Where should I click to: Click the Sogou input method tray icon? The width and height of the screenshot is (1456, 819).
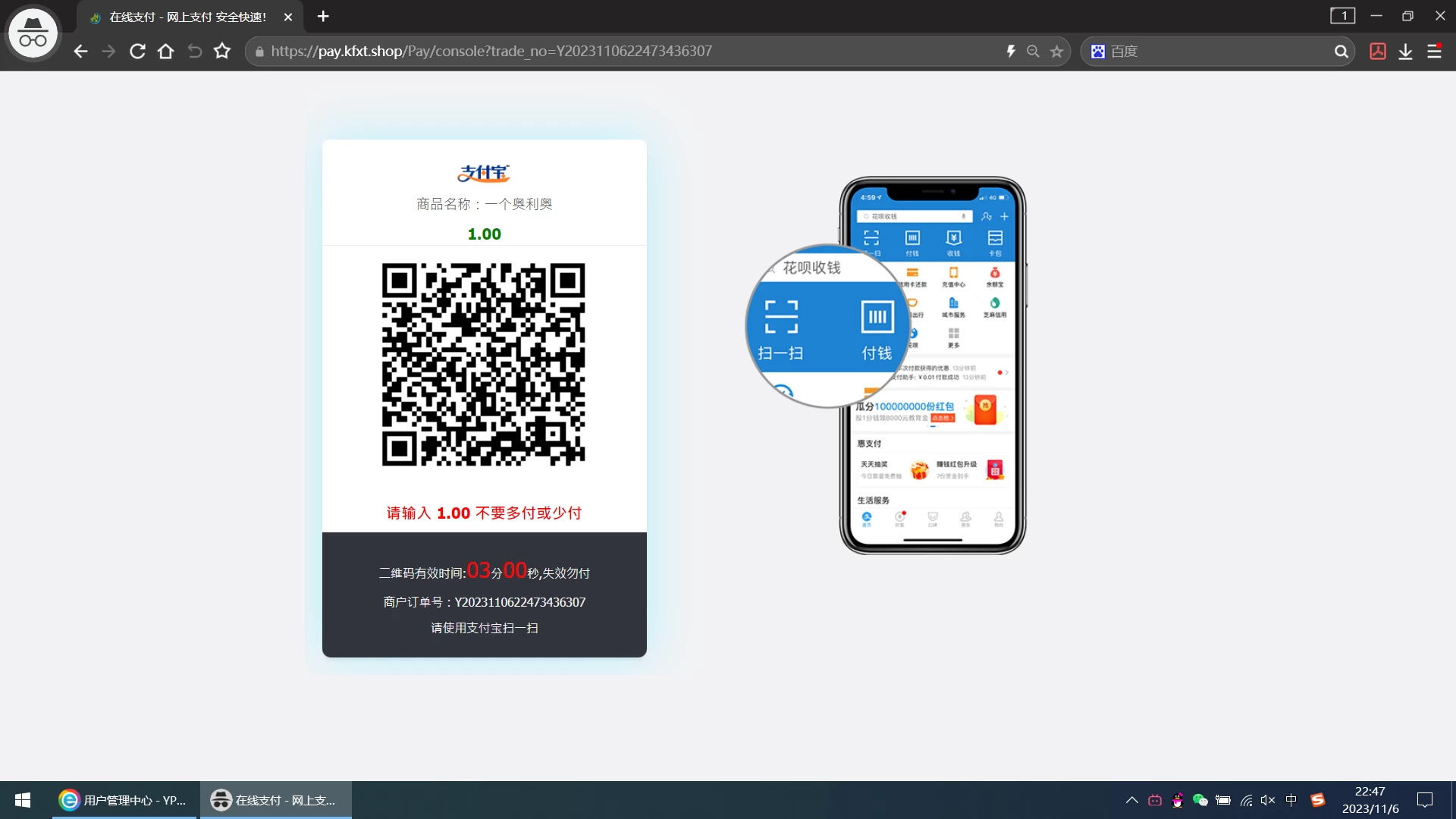click(x=1318, y=800)
